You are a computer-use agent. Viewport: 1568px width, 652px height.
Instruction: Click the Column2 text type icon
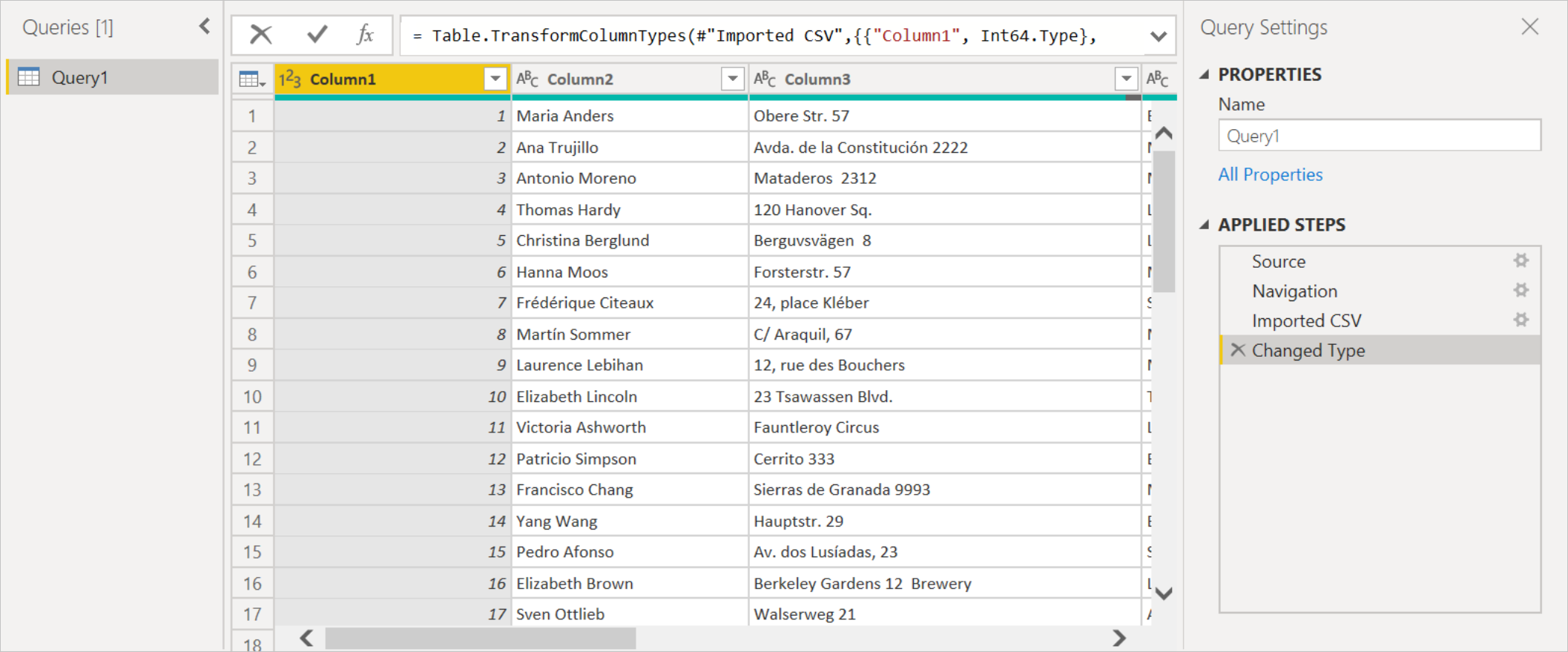pos(527,79)
